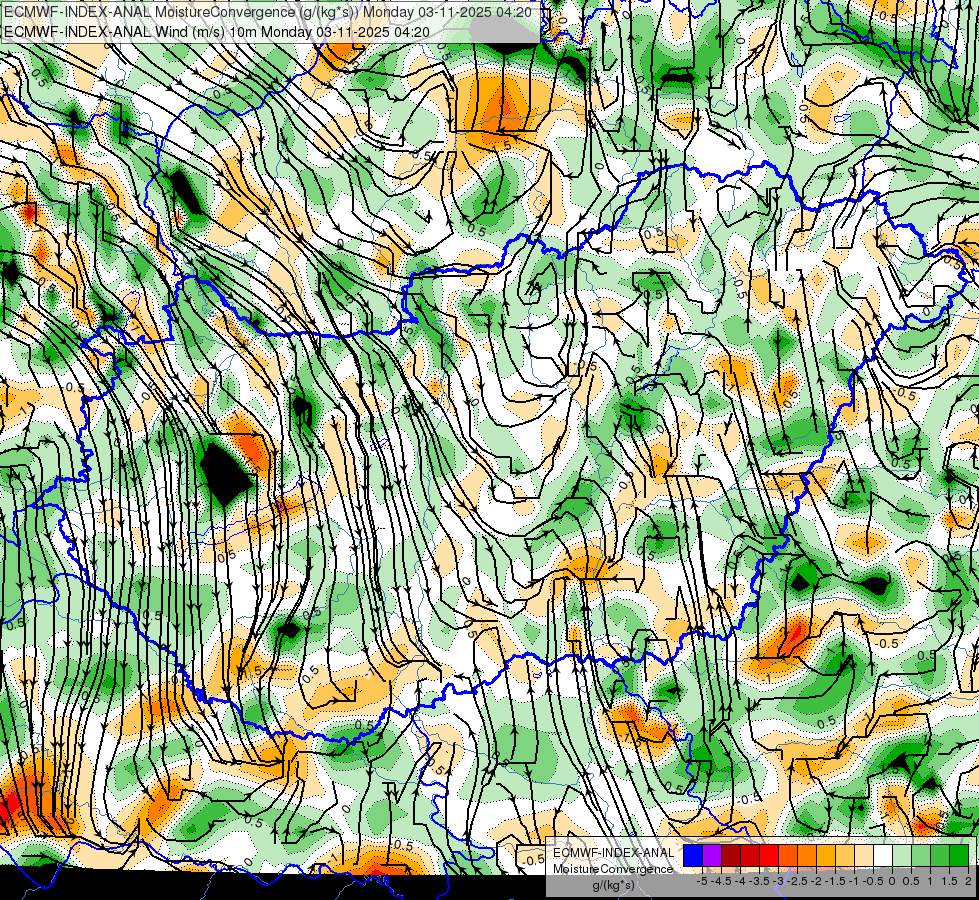
Task: Click the legend's positive 1 tick label
Action: [930, 881]
